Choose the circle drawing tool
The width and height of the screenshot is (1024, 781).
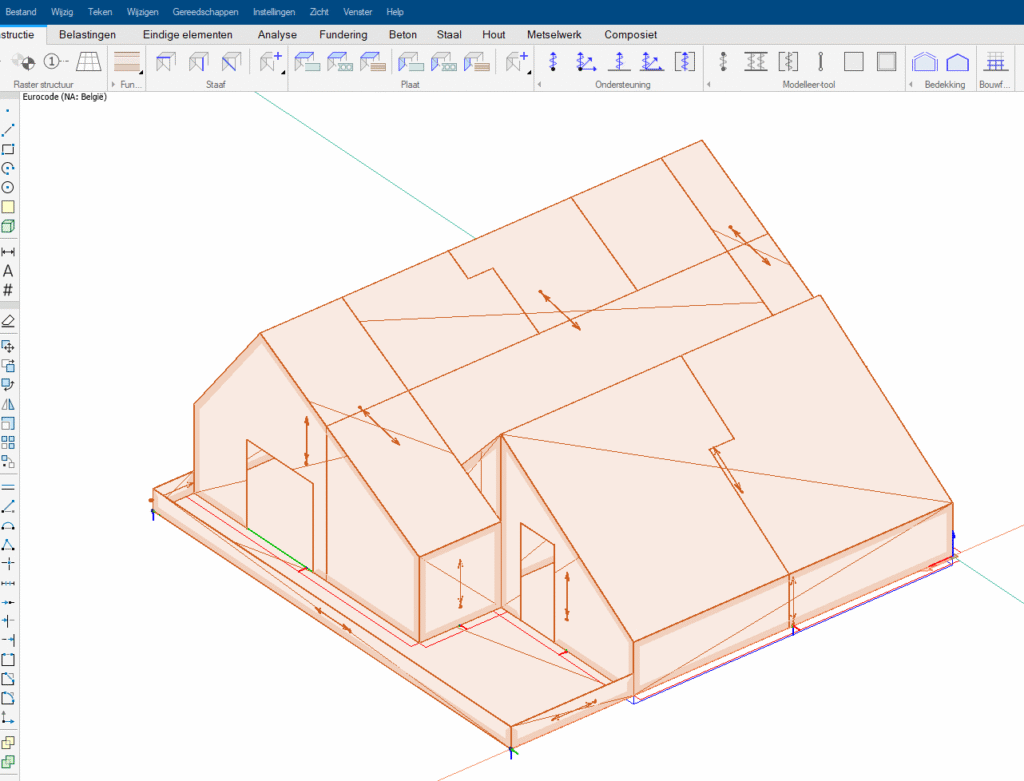click(x=8, y=187)
